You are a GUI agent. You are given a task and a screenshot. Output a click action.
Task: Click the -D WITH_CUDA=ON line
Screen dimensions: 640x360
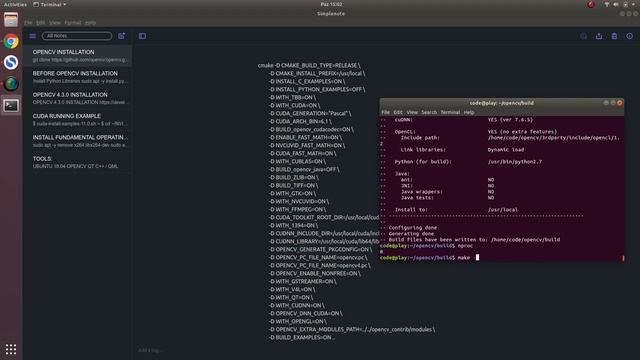pyautogui.click(x=295, y=105)
